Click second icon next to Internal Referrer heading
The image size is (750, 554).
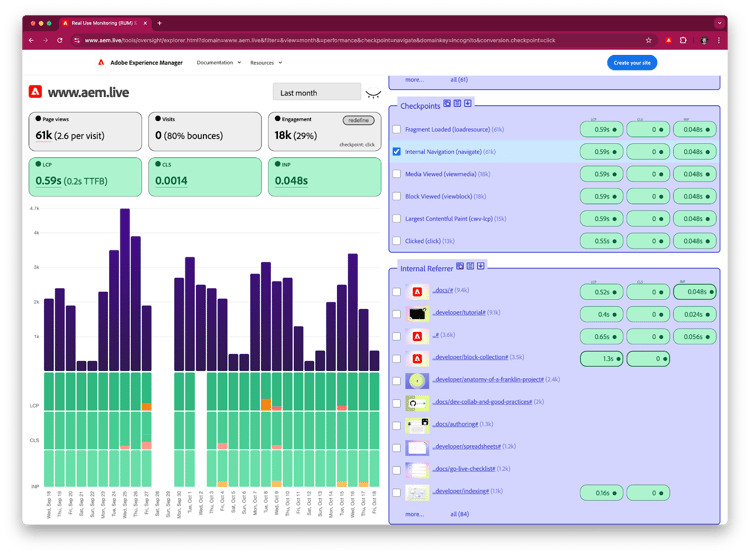point(470,266)
